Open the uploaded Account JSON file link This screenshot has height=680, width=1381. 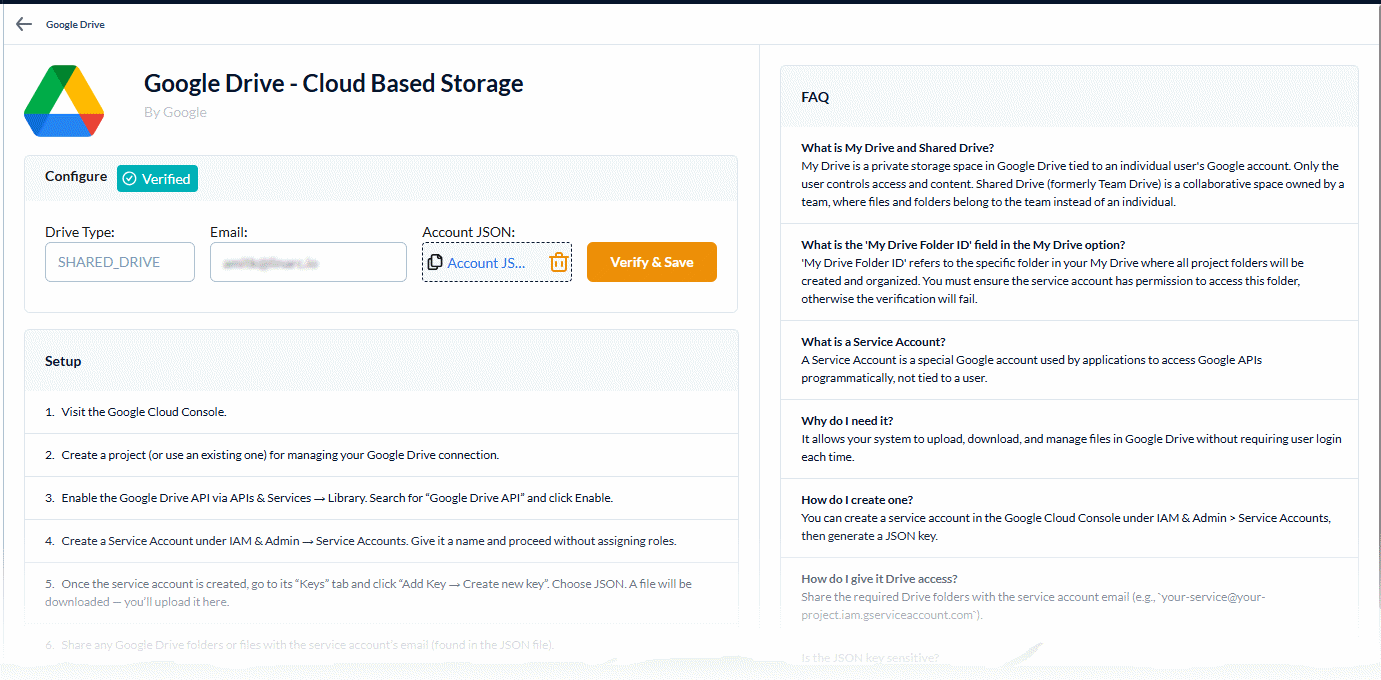(x=486, y=263)
